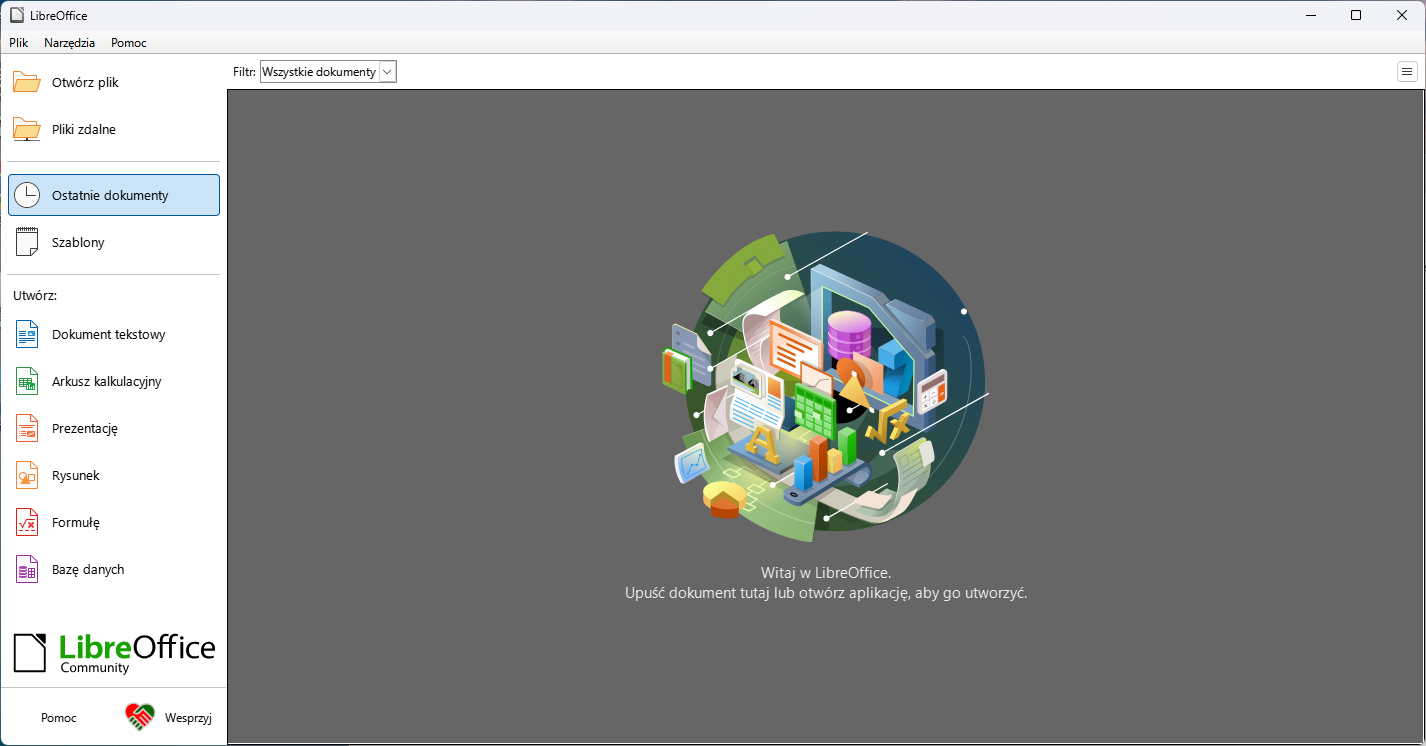Access remote files via Pliki zdalne

(x=84, y=129)
